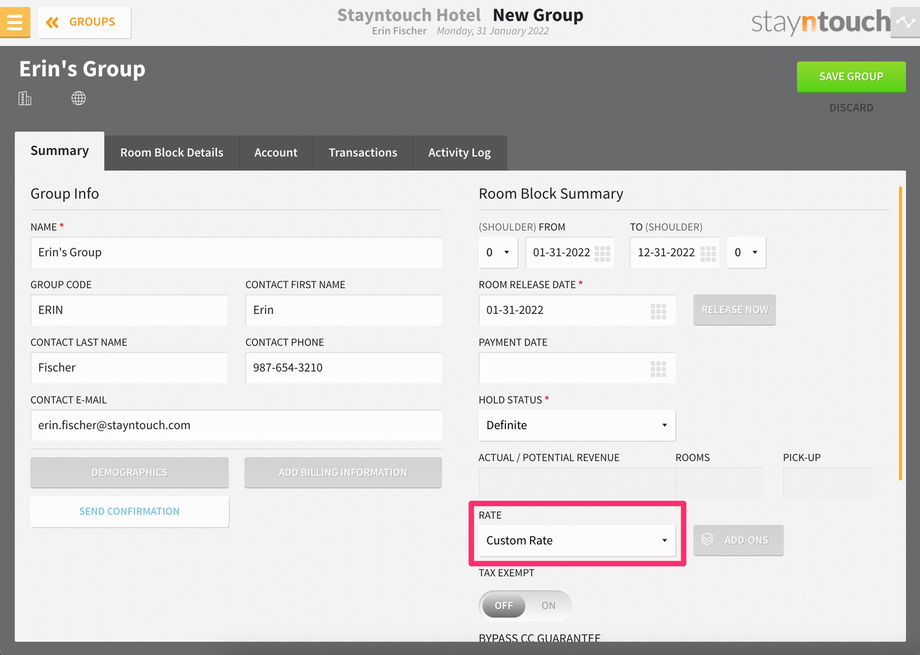Viewport: 920px width, 655px height.
Task: Click the empty Payment Date field
Action: (x=577, y=367)
